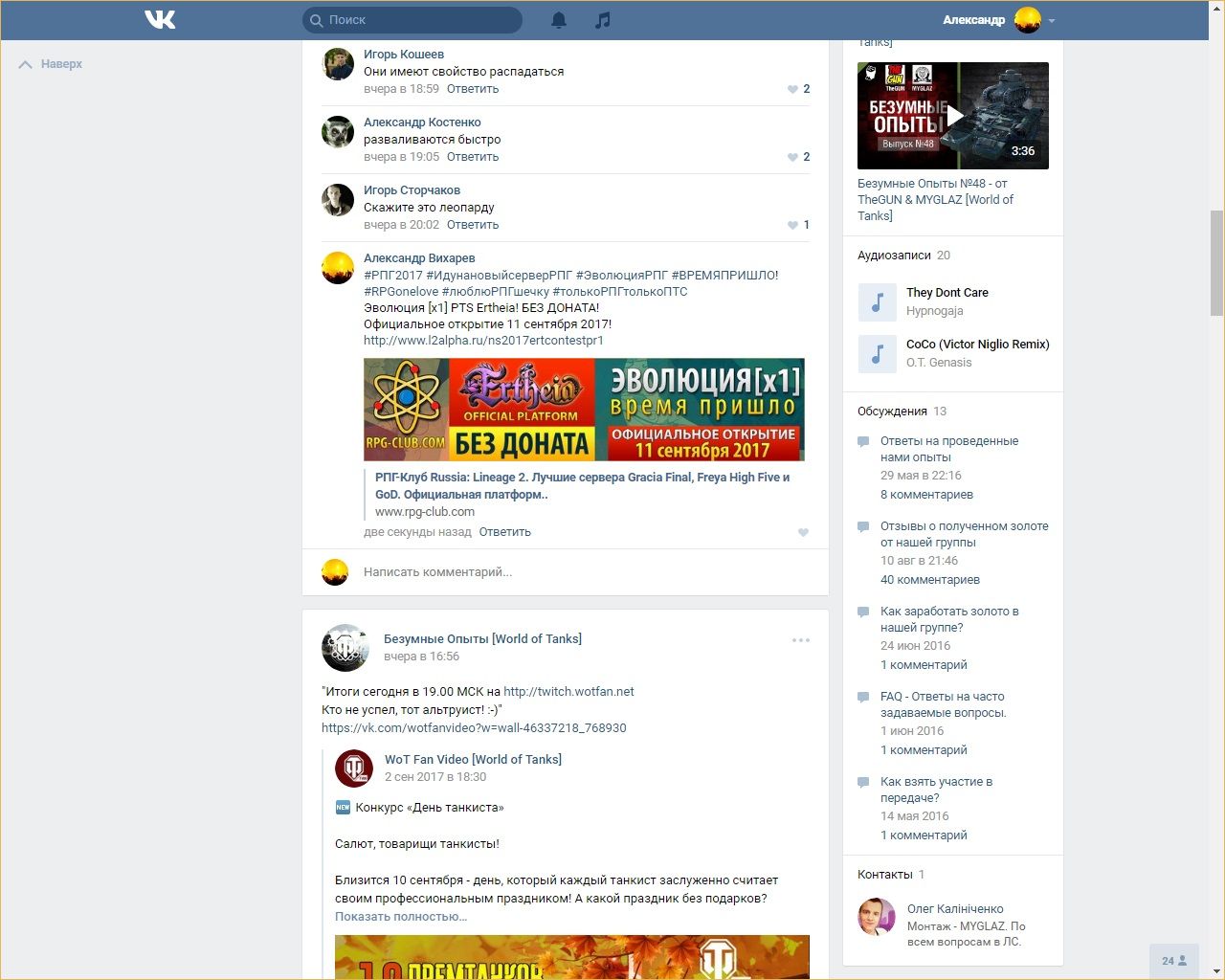1225x980 pixels.
Task: Open Hypnogaja artist name
Action: coord(935,311)
